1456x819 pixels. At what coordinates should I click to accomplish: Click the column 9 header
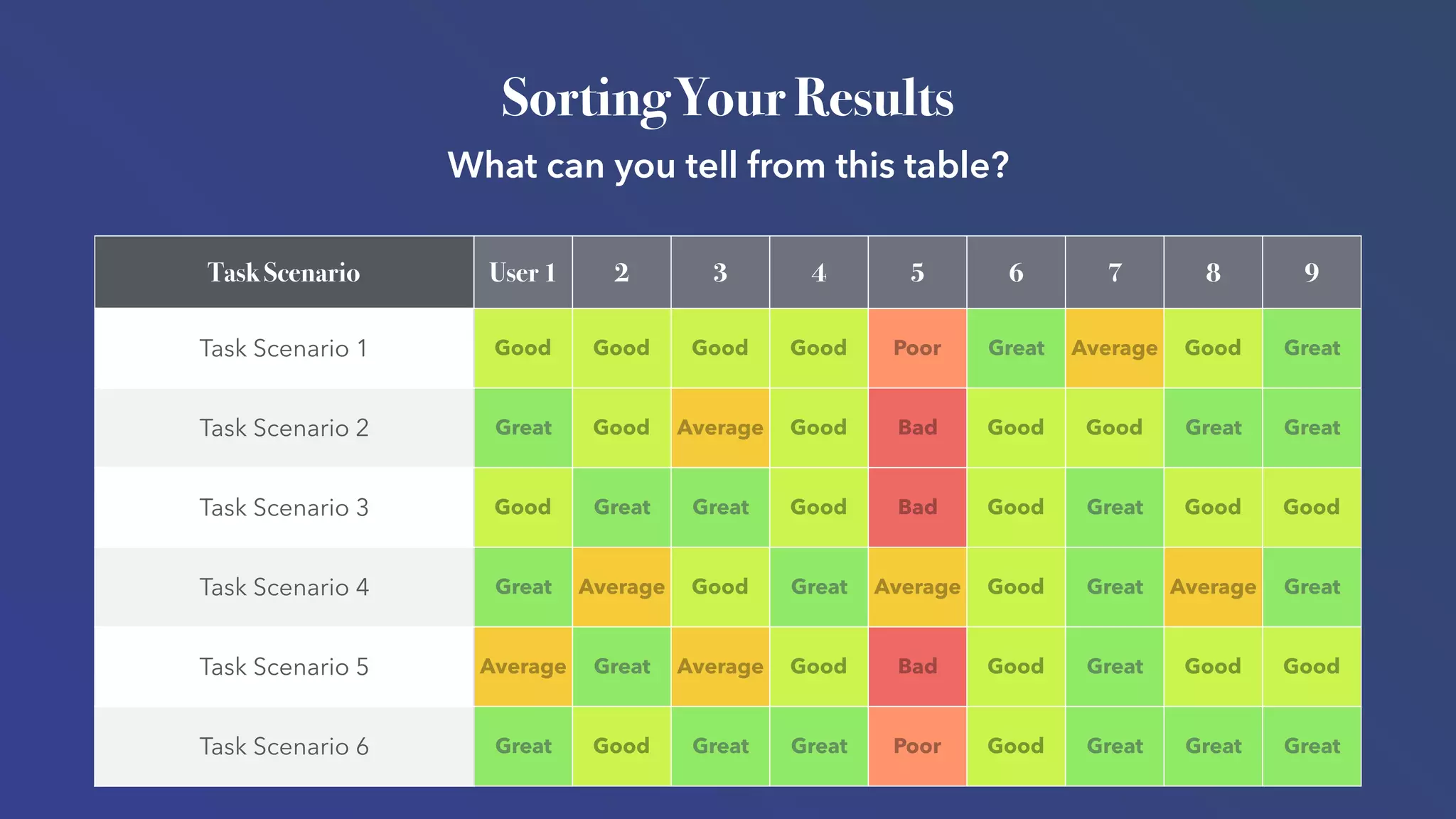[x=1312, y=272]
